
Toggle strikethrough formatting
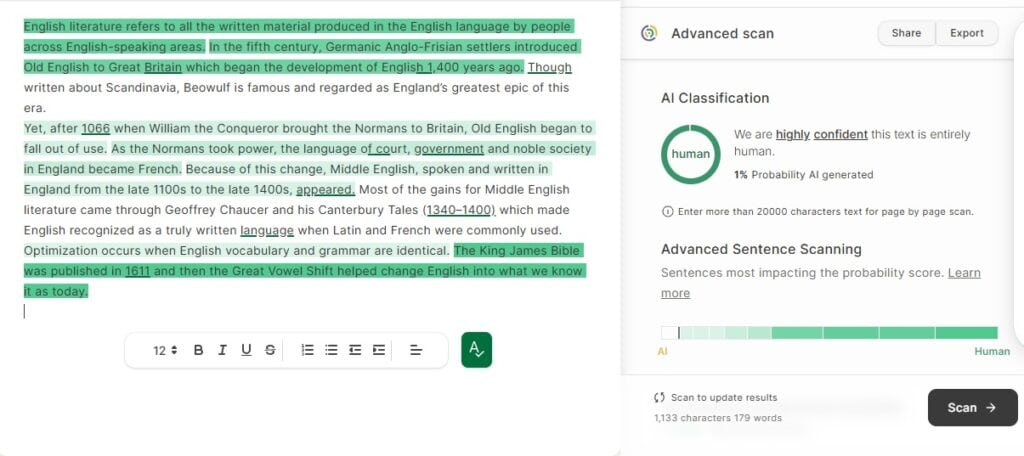coord(270,350)
